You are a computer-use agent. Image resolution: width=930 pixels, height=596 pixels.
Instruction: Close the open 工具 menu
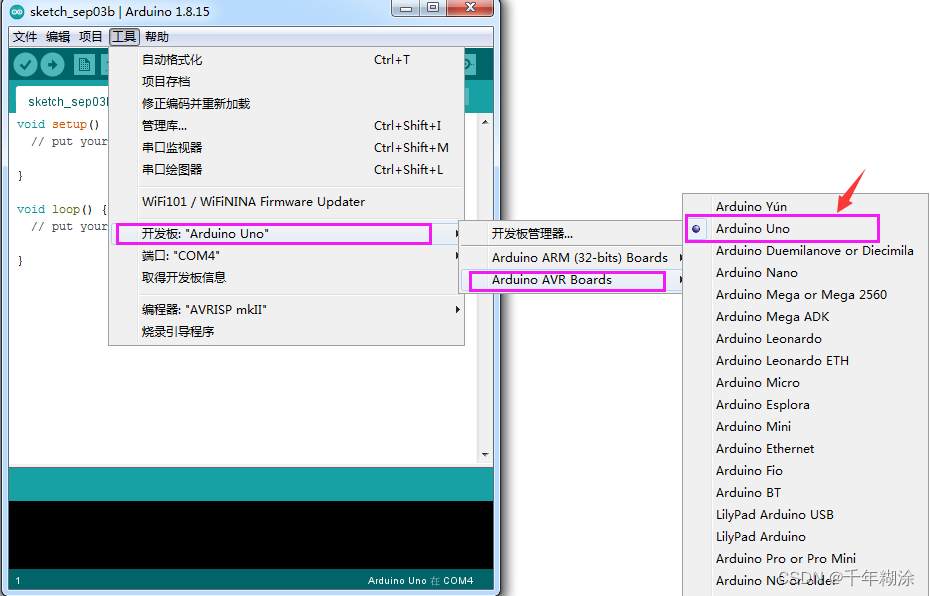(x=124, y=37)
